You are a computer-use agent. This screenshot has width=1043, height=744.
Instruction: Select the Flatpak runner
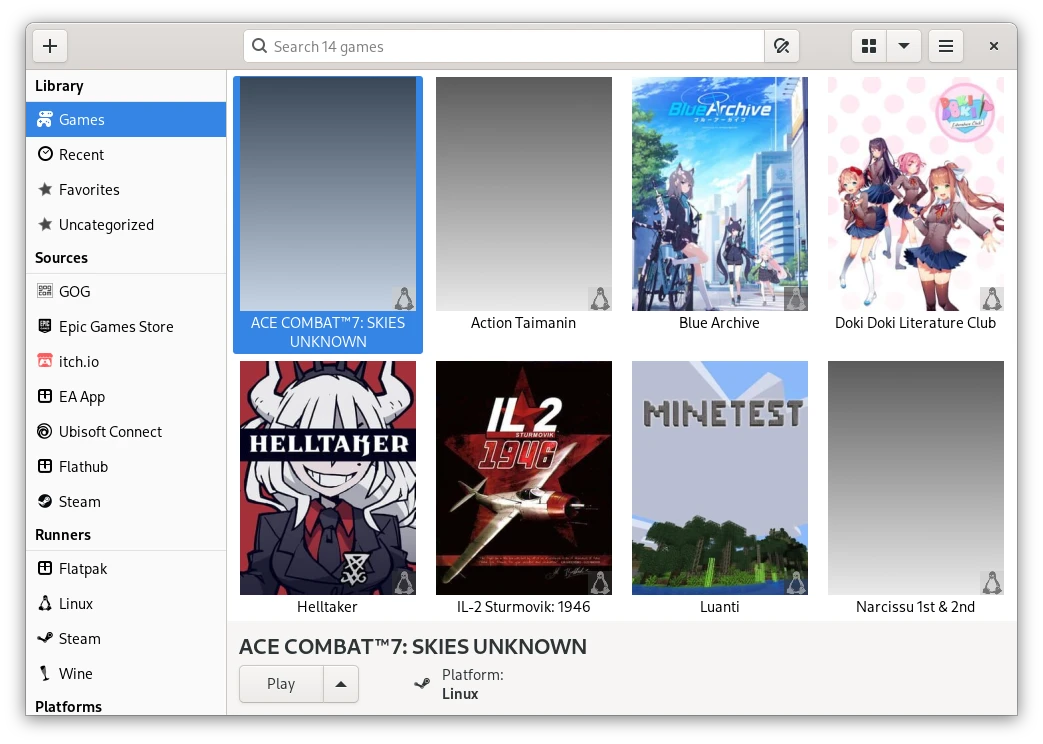tap(82, 569)
